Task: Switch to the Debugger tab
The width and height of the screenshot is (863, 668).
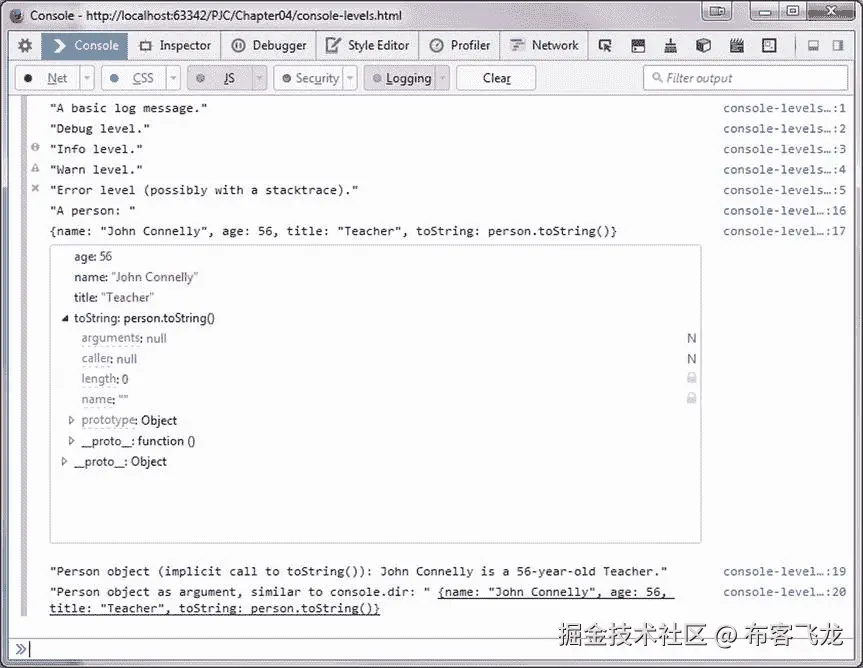Action: coord(269,46)
